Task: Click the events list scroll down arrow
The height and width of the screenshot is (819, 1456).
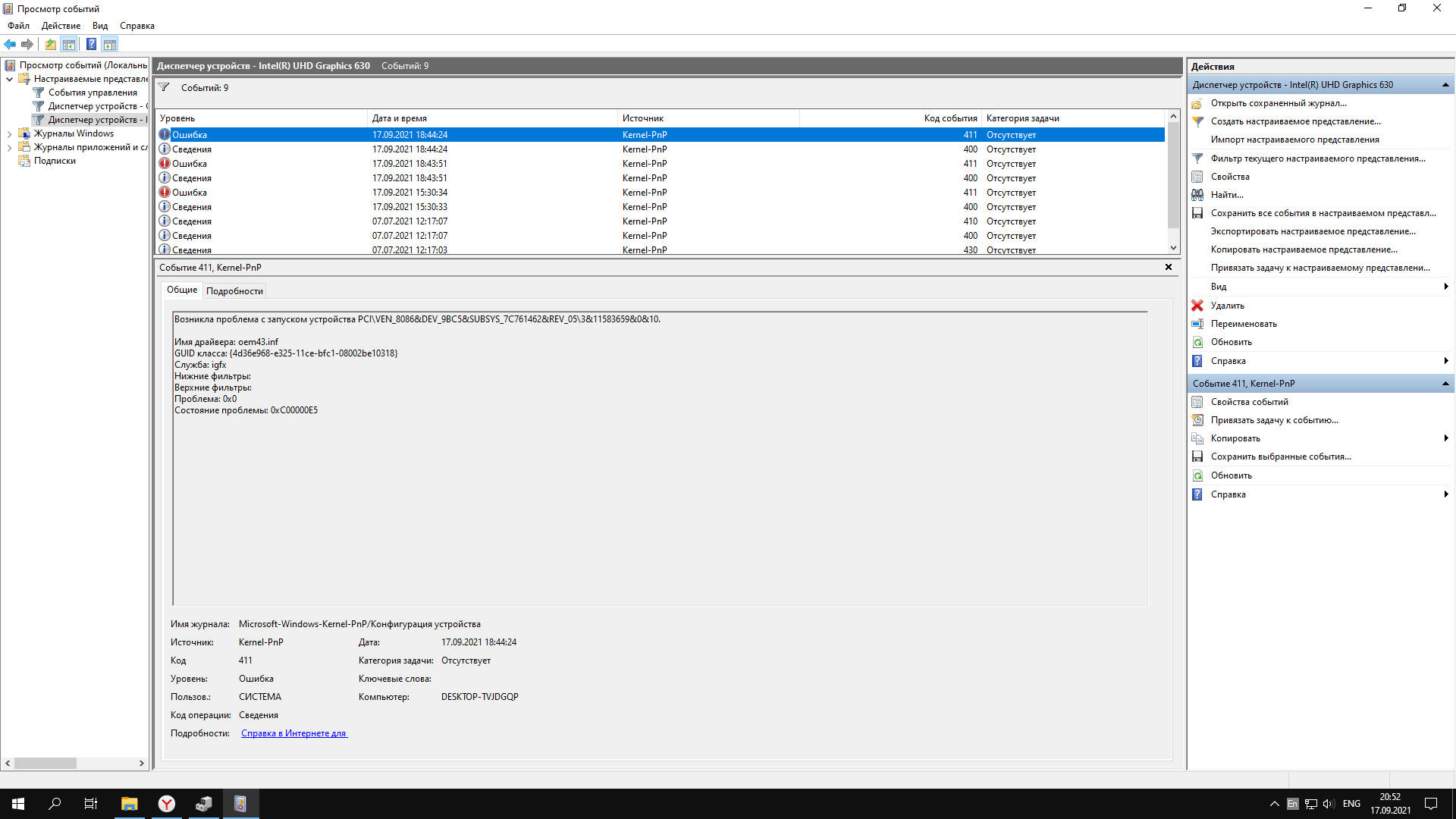Action: [1173, 248]
